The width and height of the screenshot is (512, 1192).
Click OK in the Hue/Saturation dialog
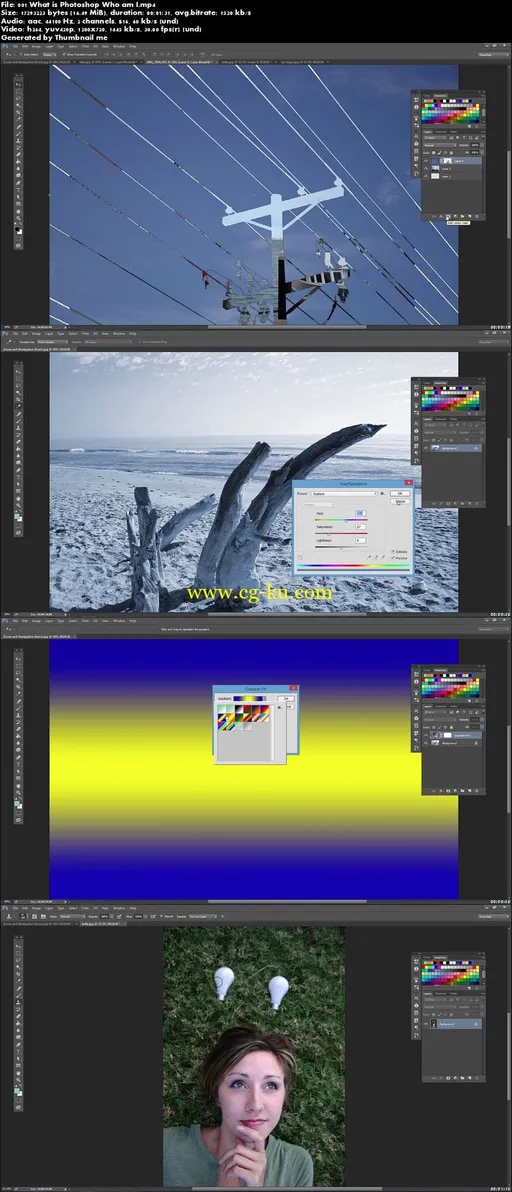400,493
